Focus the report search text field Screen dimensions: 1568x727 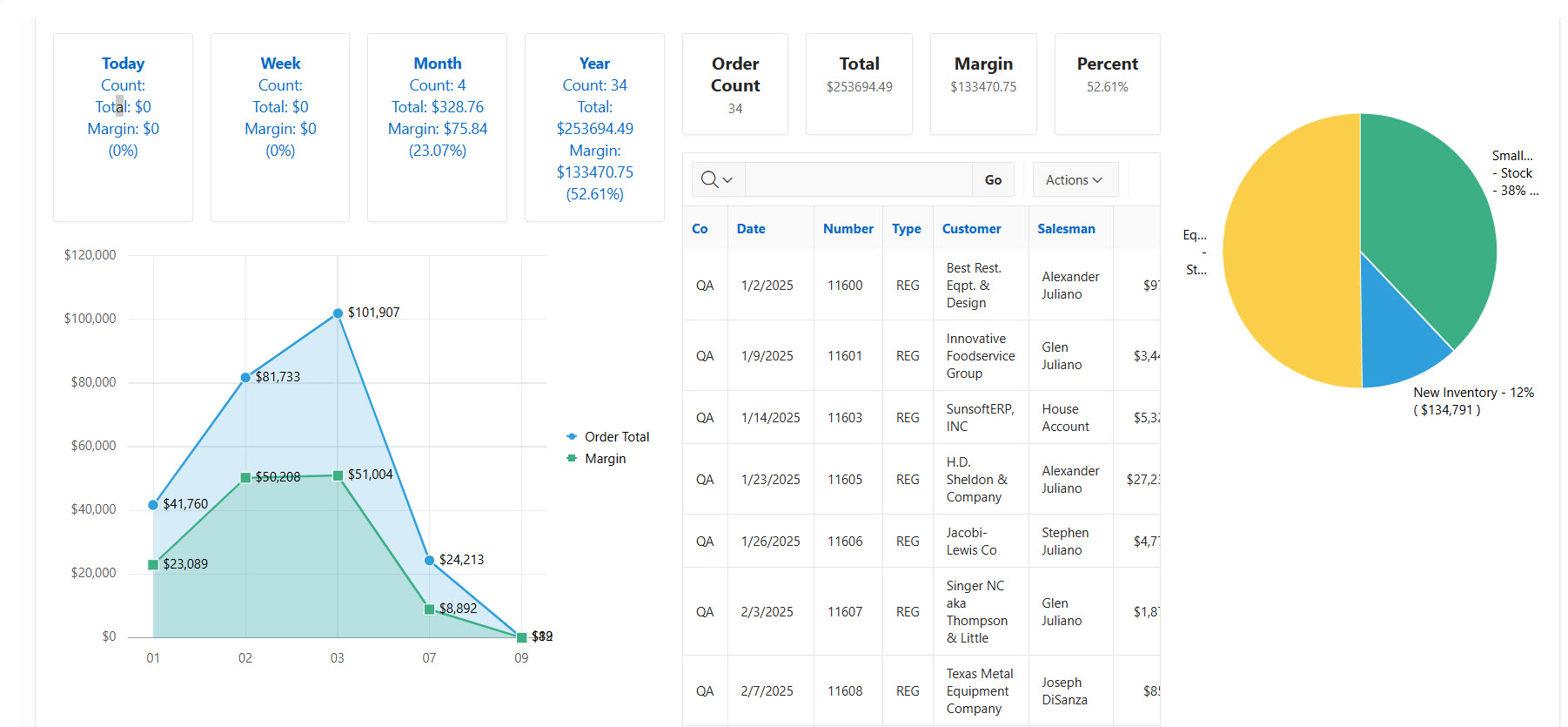click(858, 180)
